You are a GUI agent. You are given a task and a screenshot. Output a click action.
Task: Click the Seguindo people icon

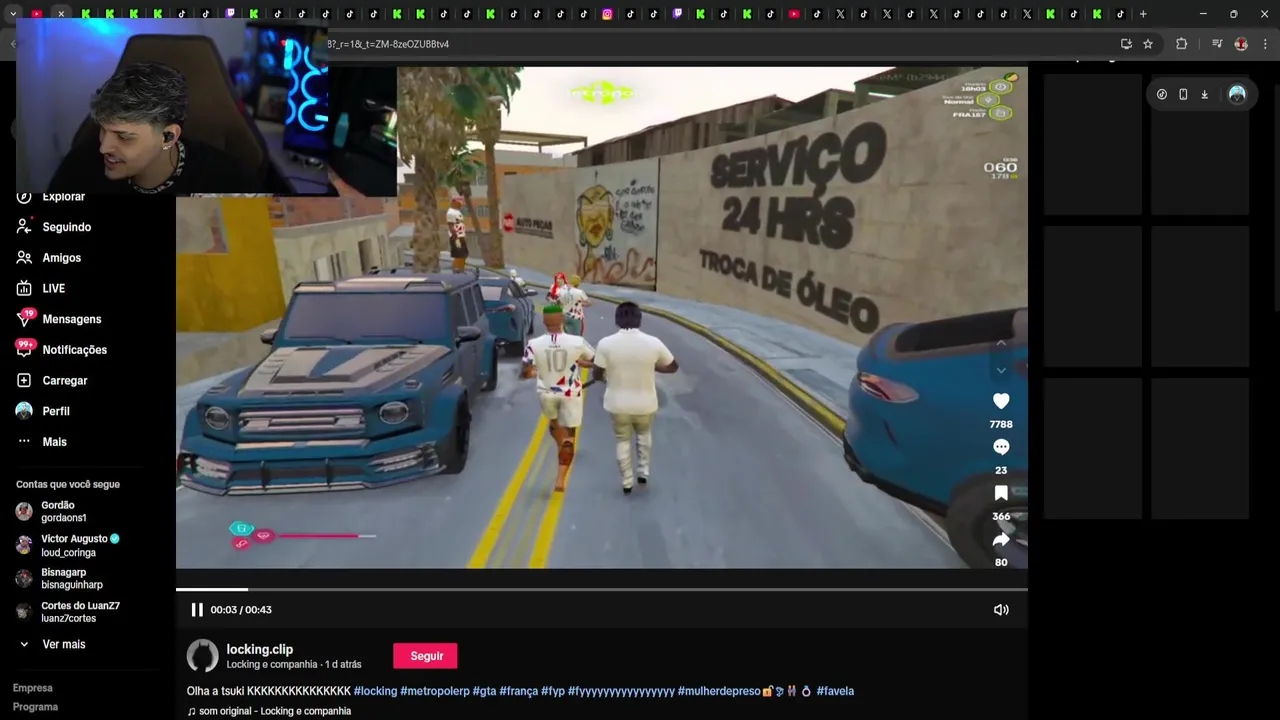[24, 227]
